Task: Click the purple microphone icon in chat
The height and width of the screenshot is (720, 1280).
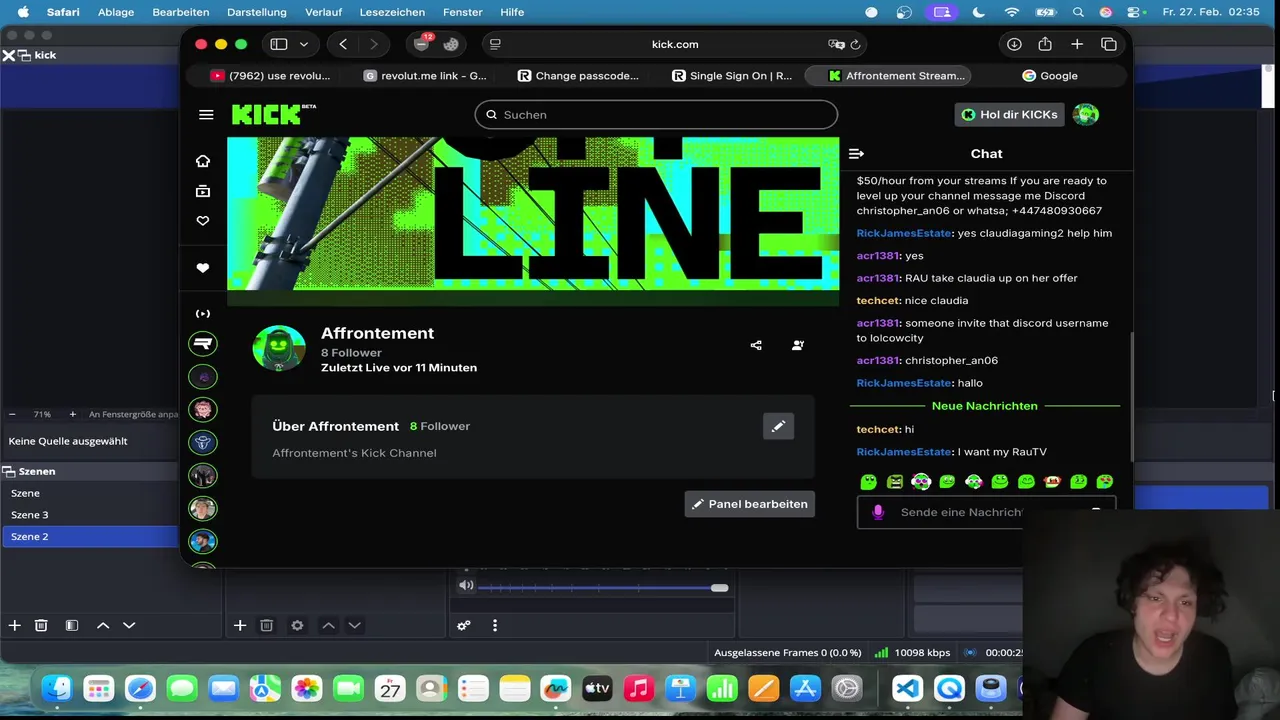Action: coord(878,512)
